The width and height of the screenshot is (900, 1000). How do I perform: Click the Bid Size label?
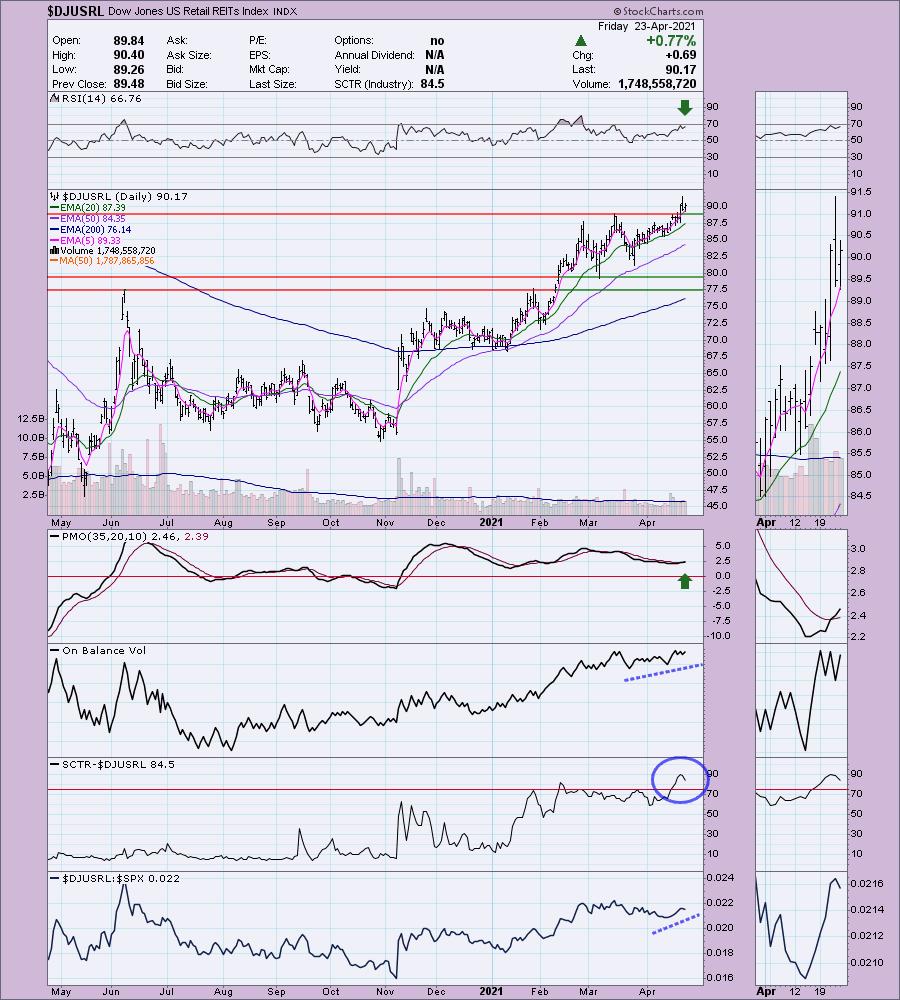187,84
